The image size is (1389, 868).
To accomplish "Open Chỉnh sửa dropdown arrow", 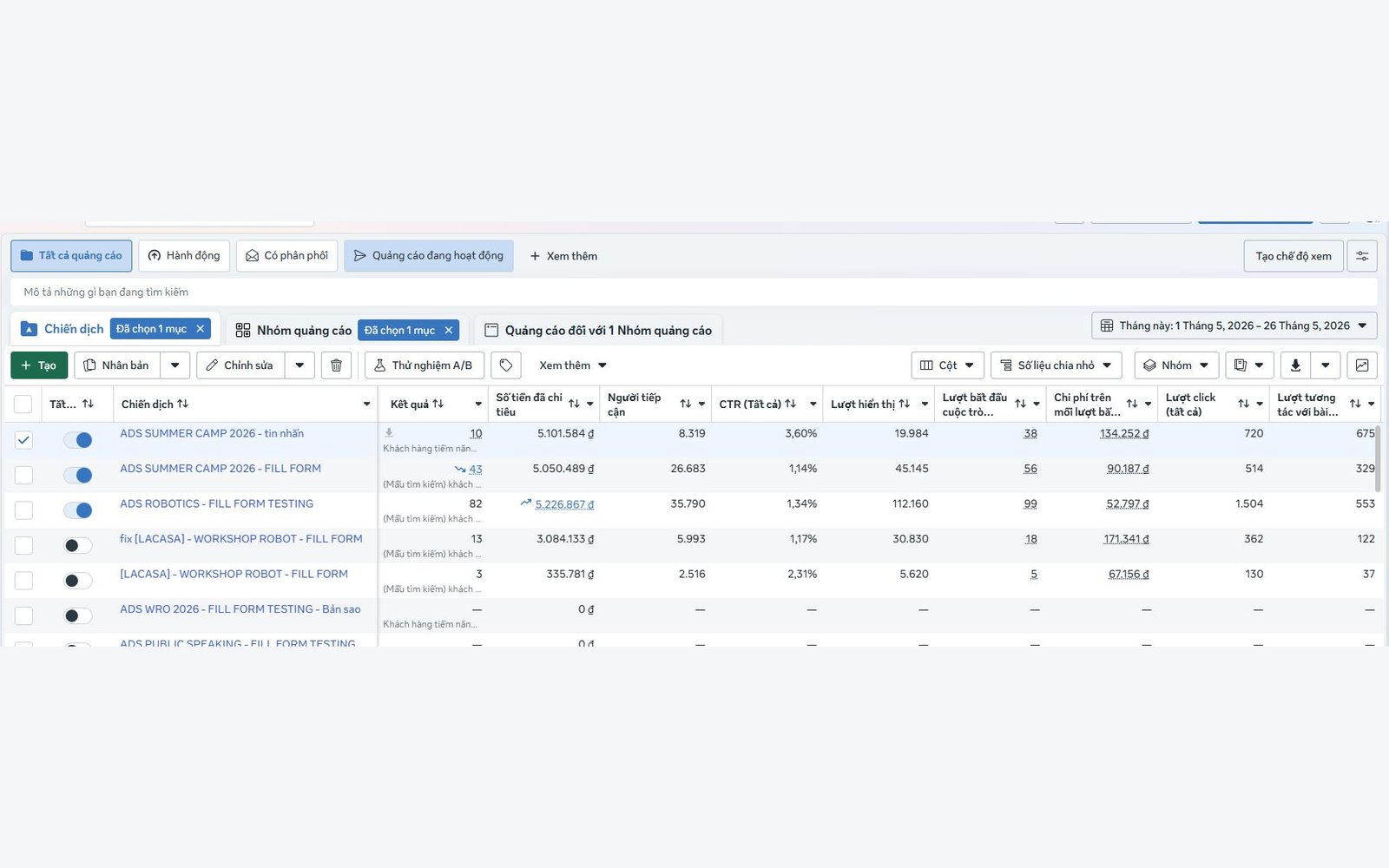I will click(300, 365).
